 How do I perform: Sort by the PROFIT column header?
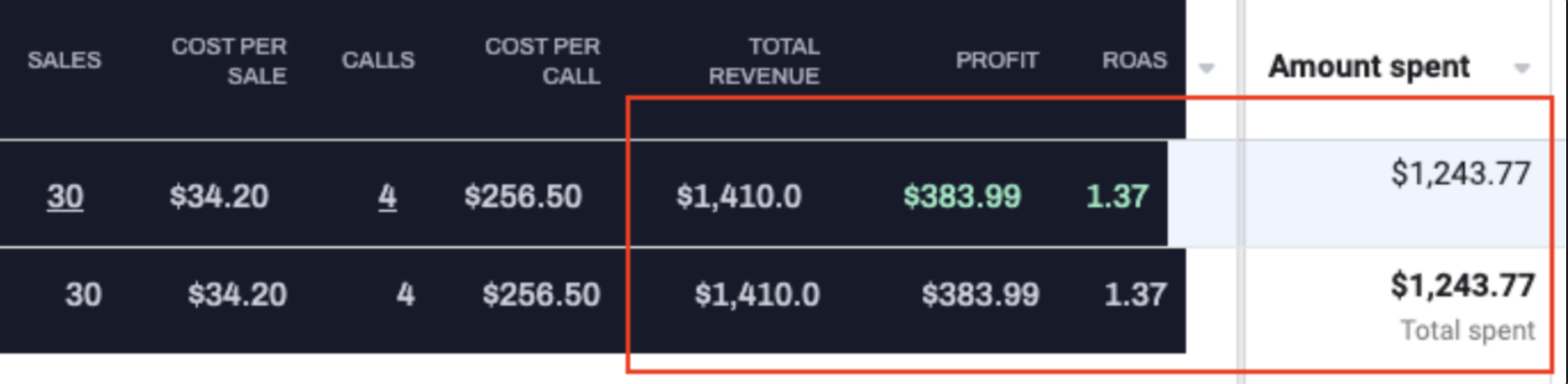(997, 61)
